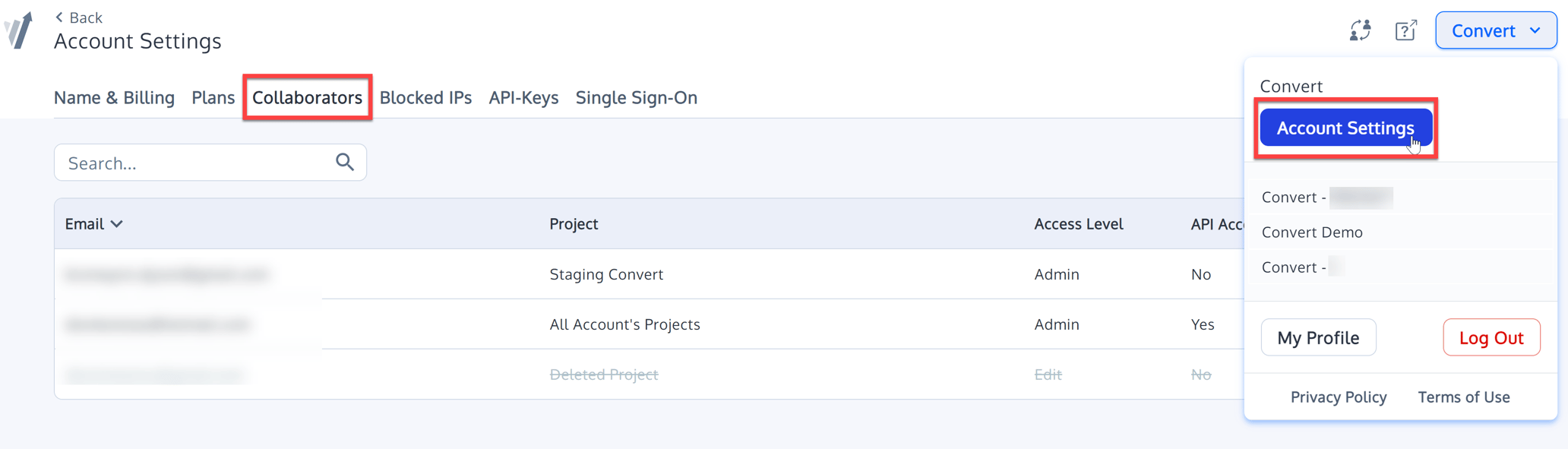This screenshot has height=449, width=1568.
Task: Switch to the Blocked IPs tab
Action: click(425, 97)
